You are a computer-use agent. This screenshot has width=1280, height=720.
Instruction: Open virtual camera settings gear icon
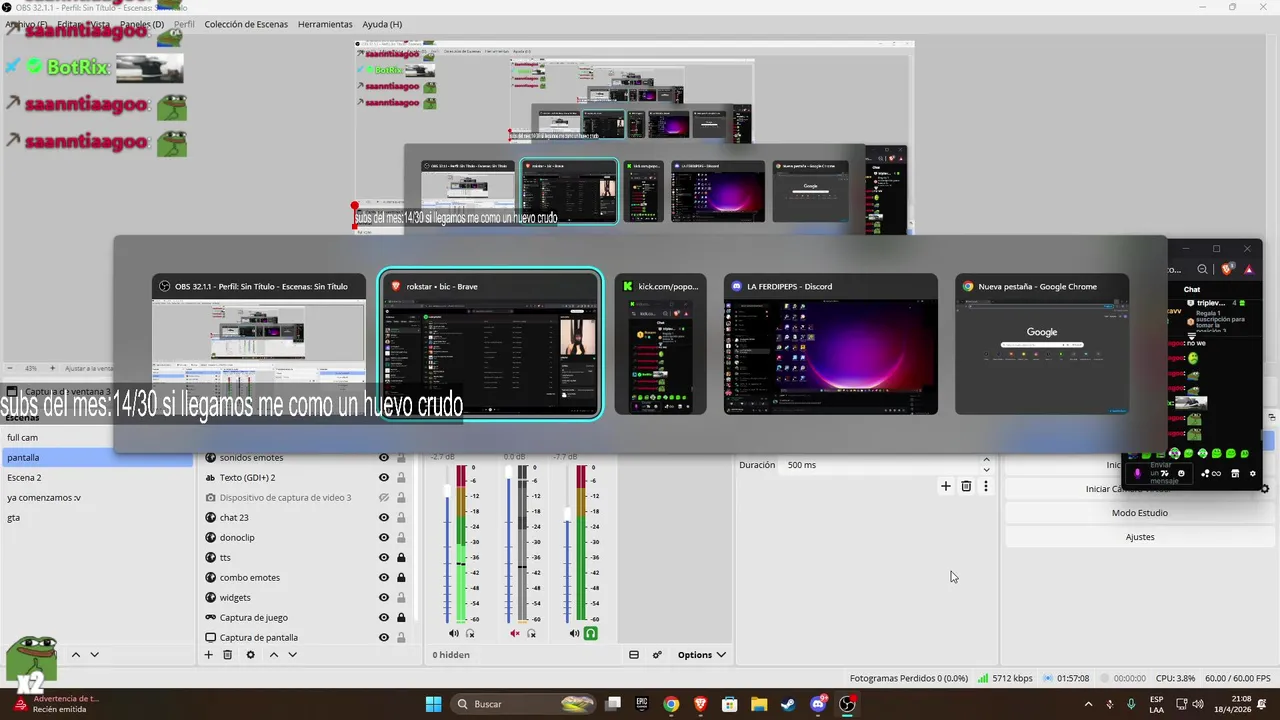1265,489
